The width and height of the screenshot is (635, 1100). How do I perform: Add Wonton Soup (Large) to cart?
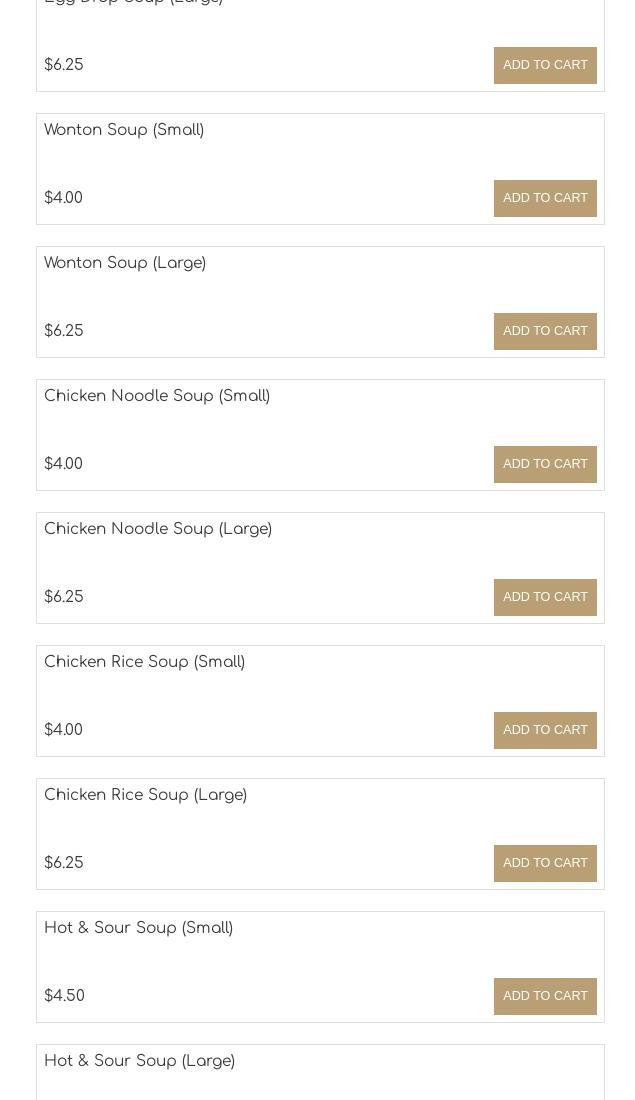point(545,331)
